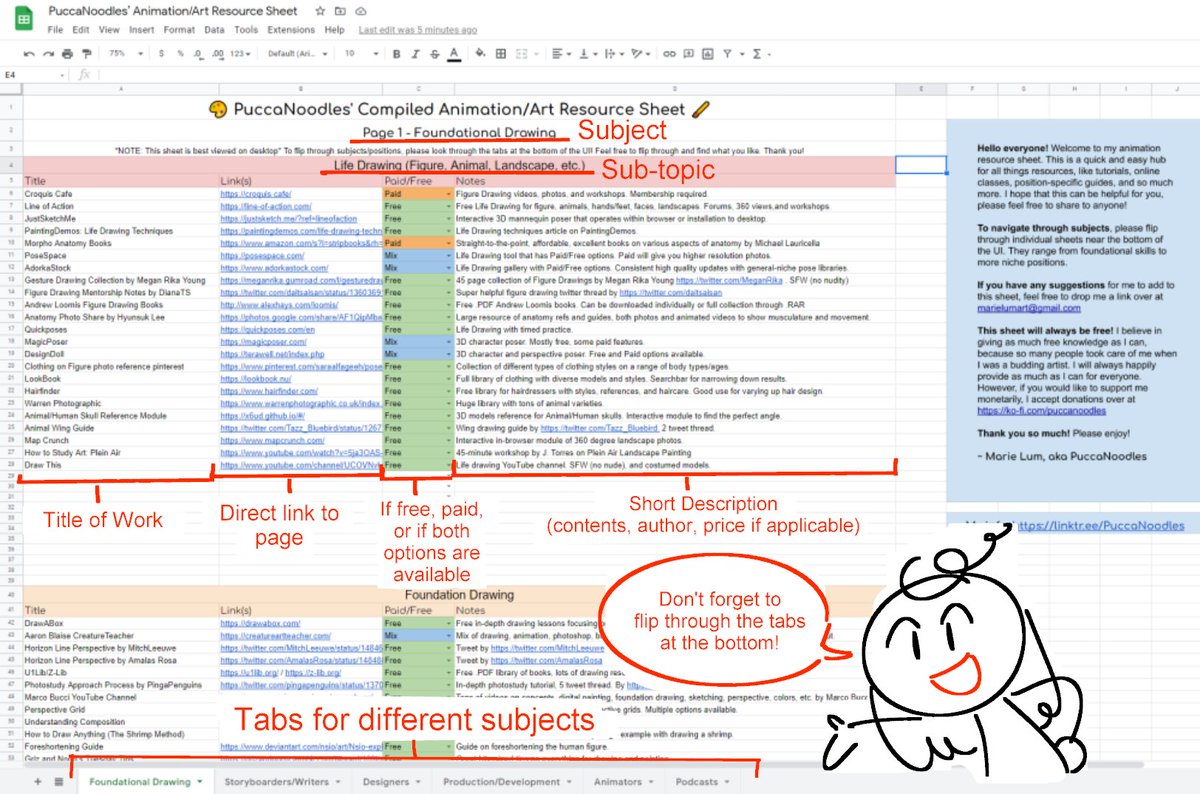This screenshot has height=794, width=1200.
Task: Open the Default font dropdown
Action: pos(297,53)
